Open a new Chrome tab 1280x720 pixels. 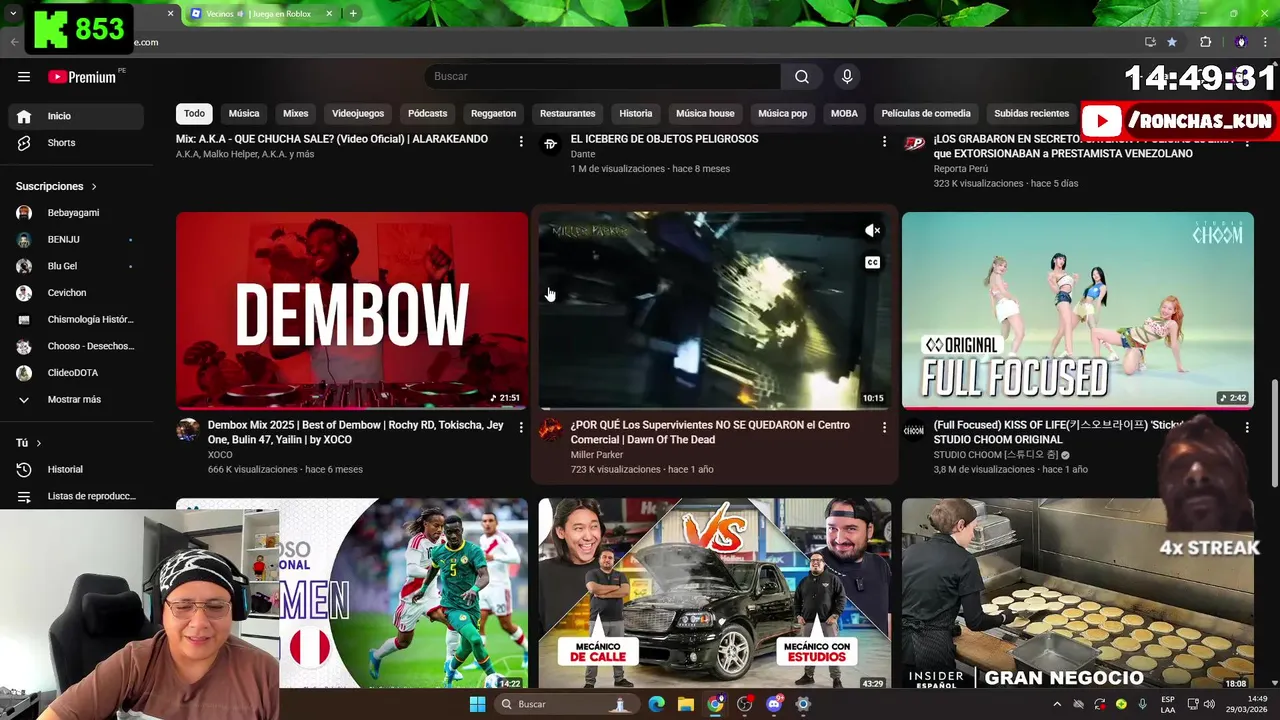[353, 14]
